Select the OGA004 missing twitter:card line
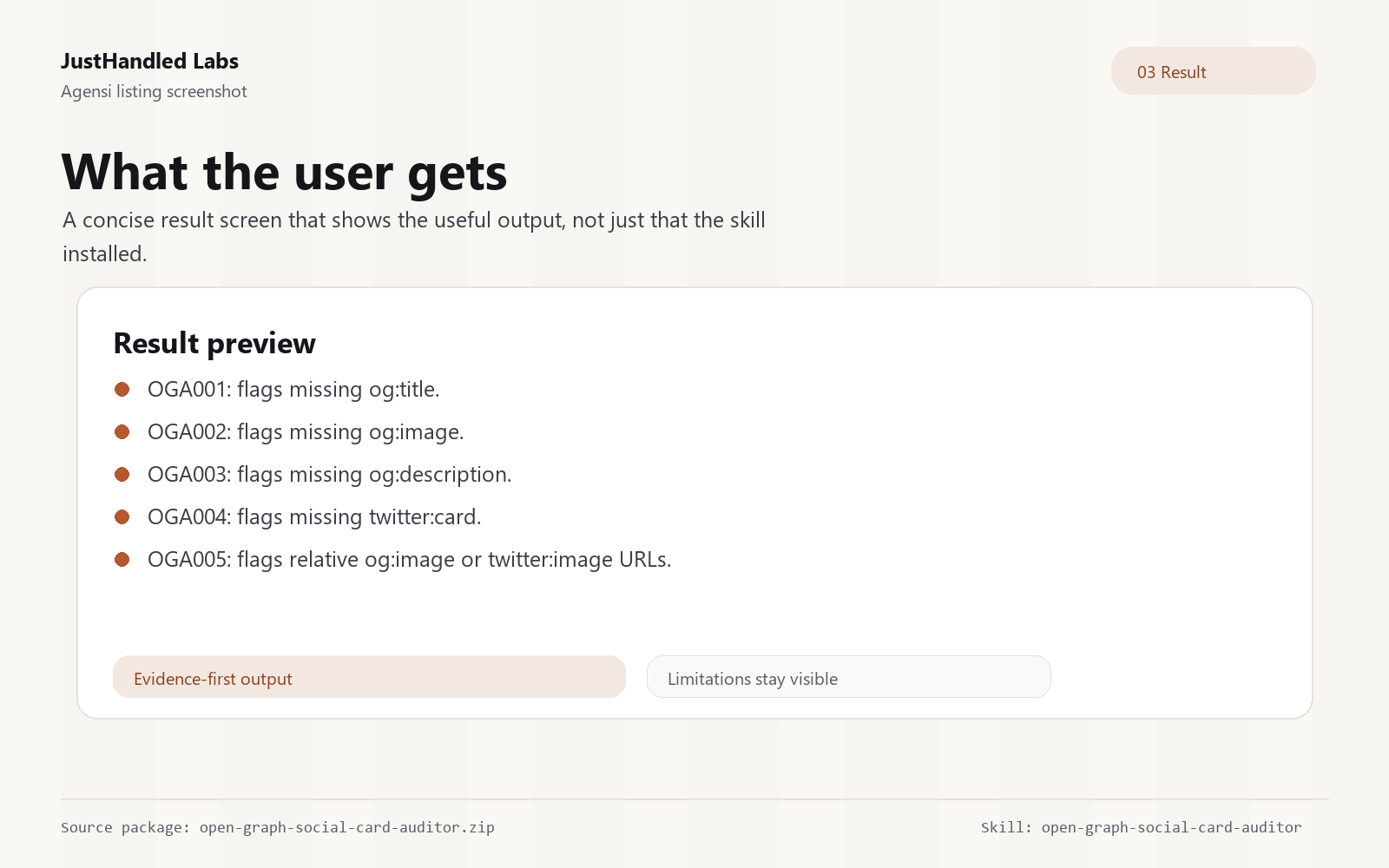 [314, 517]
